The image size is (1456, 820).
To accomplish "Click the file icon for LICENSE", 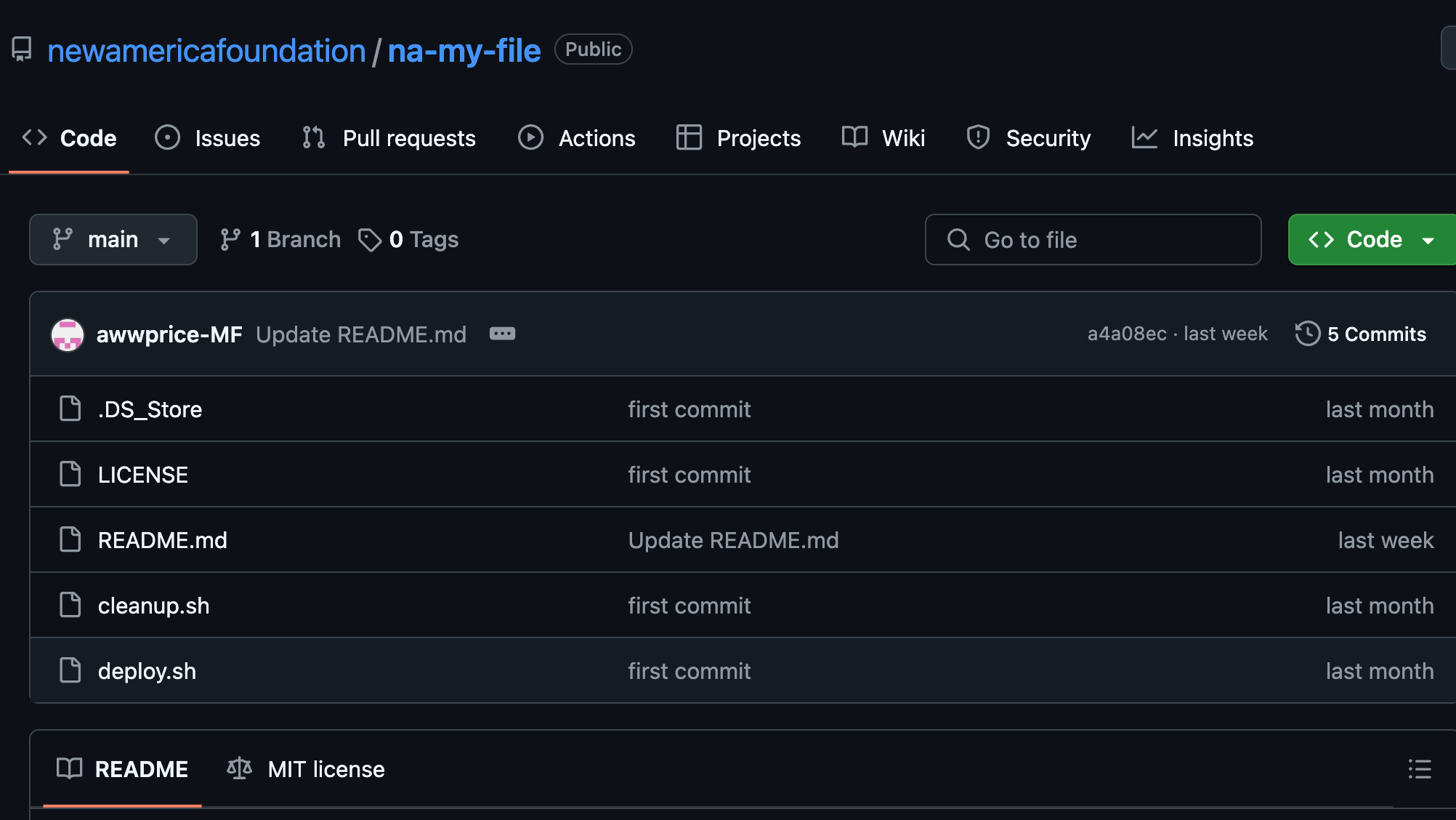I will (70, 474).
